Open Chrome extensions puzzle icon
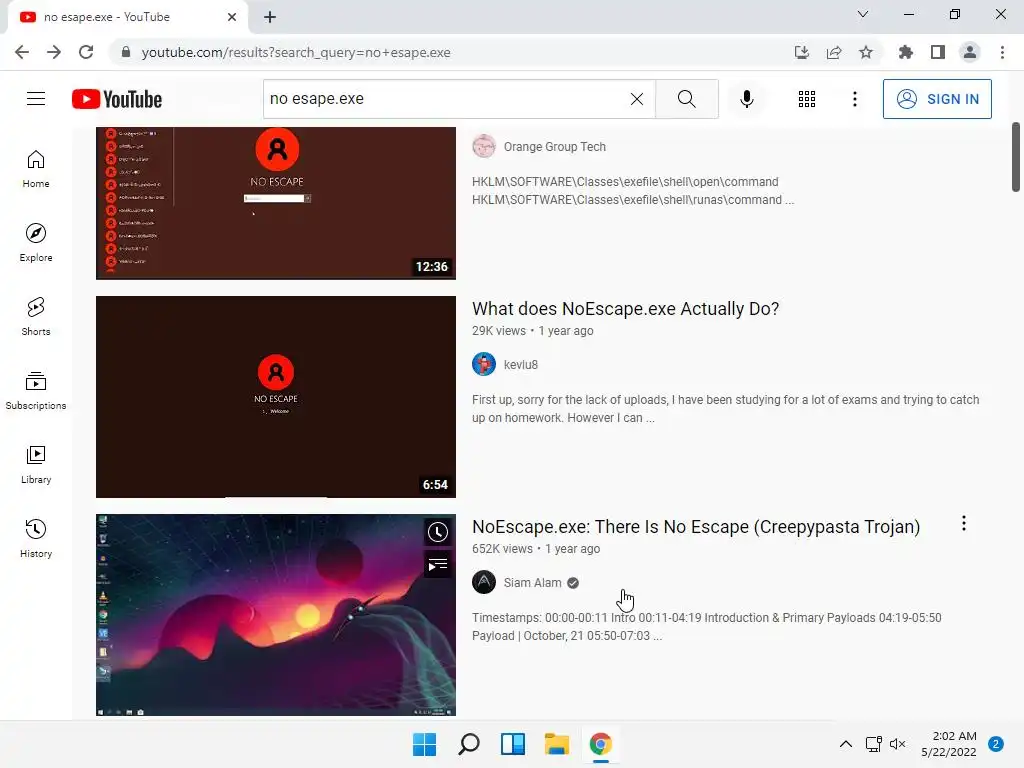Screen dimensions: 1024x768 (906, 52)
